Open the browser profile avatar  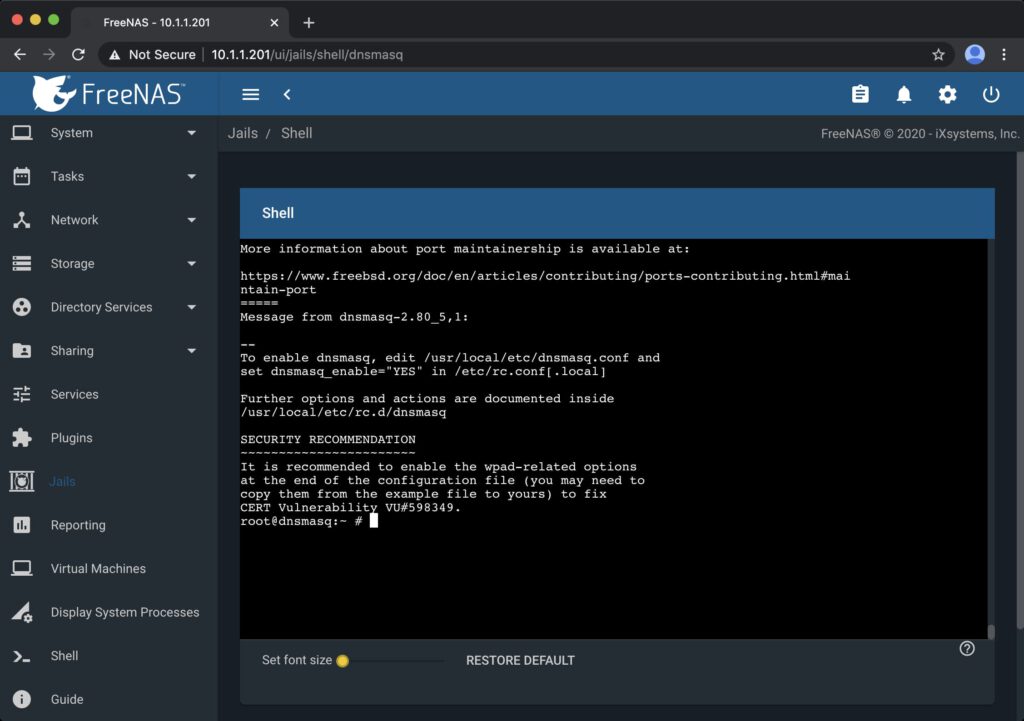coord(975,54)
